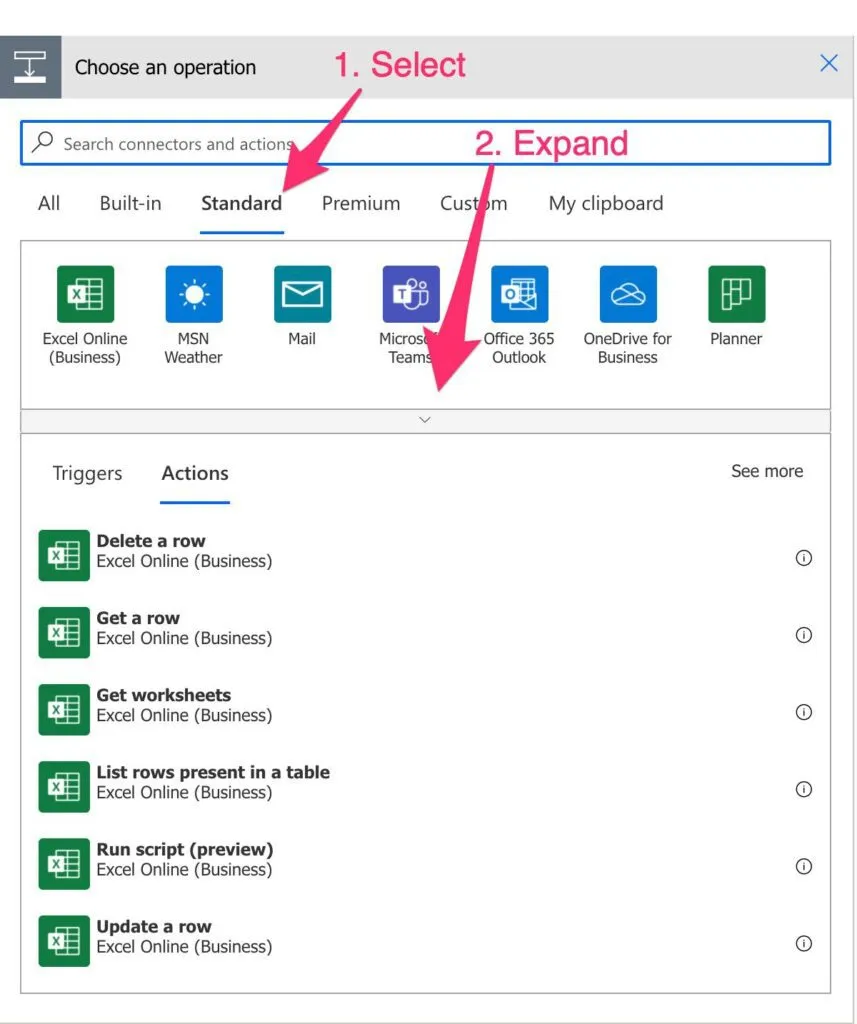857x1024 pixels.
Task: Choose the Run script (preview) action
Action: point(184,859)
